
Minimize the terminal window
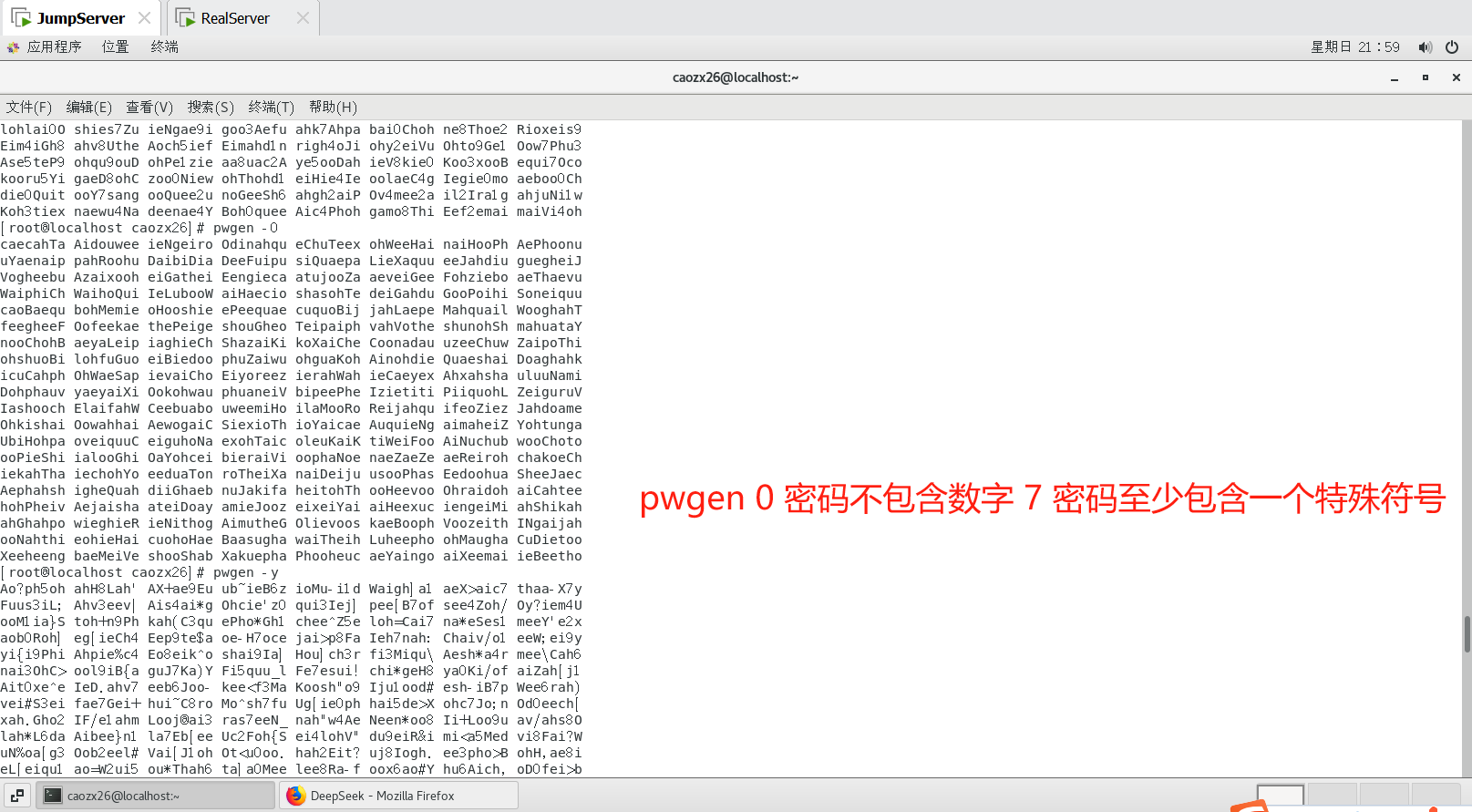click(1395, 78)
